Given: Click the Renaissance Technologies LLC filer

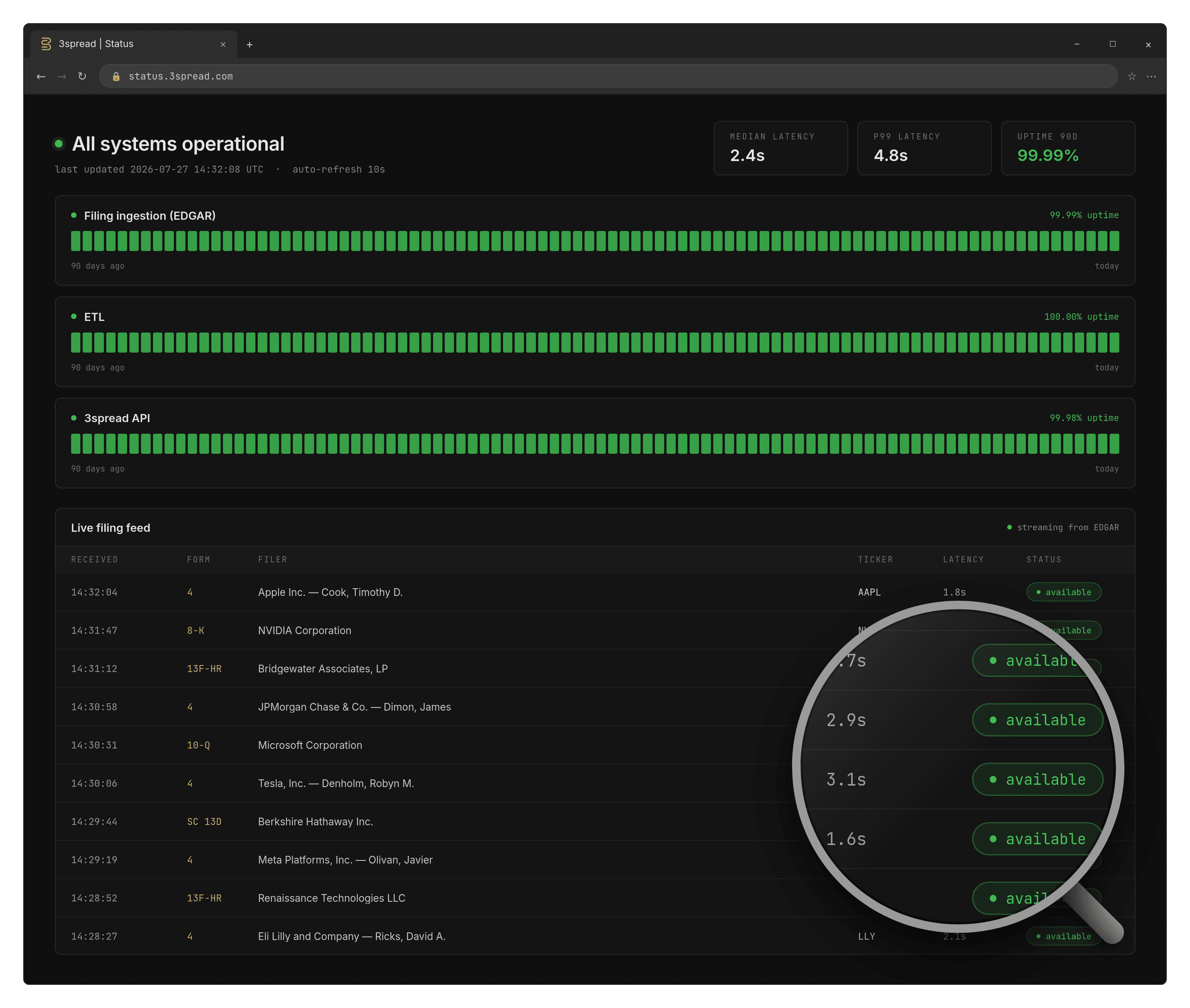Looking at the screenshot, I should pyautogui.click(x=331, y=899).
